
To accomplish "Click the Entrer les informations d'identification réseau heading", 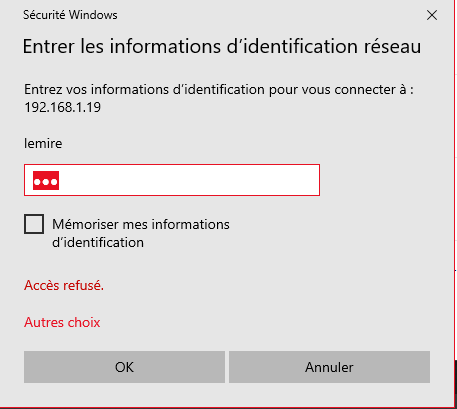I will (x=222, y=46).
